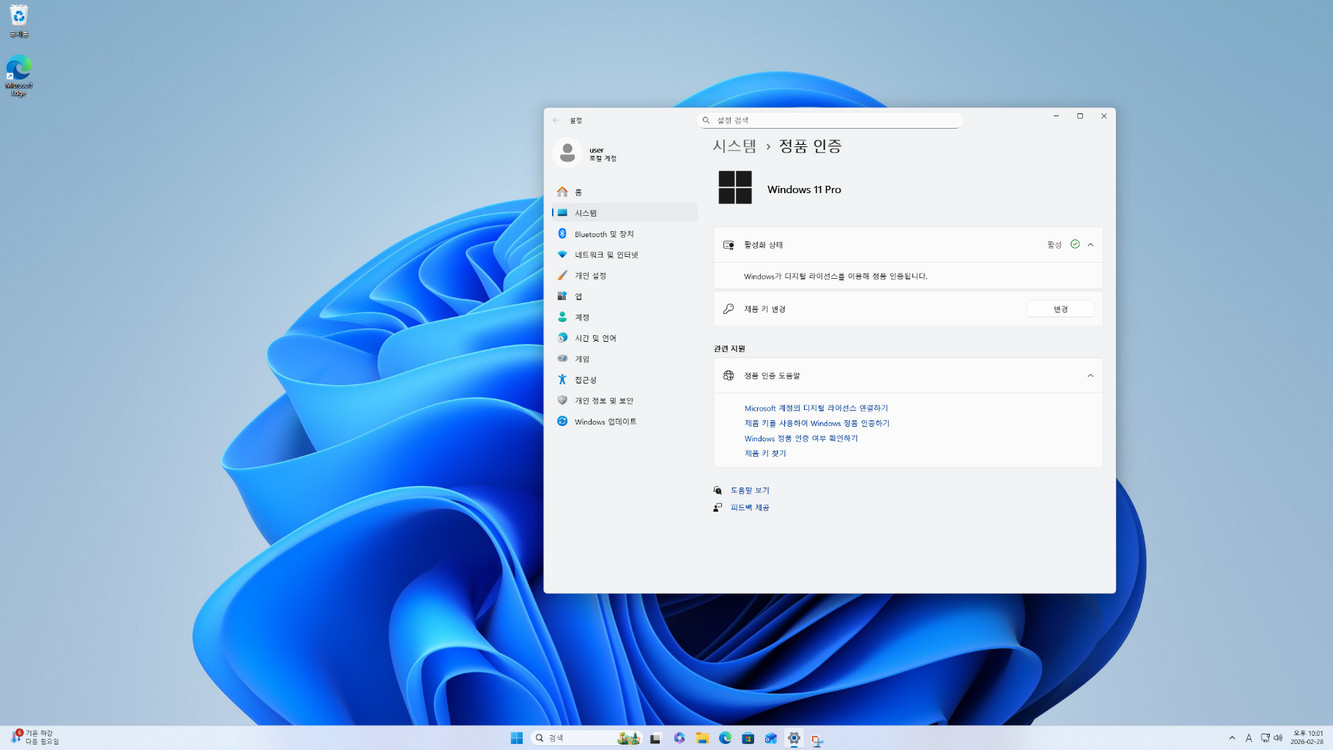Screen dimensions: 1333x750
Task: Navigate to 개인 정보 및 보안
Action: pyautogui.click(x=603, y=401)
